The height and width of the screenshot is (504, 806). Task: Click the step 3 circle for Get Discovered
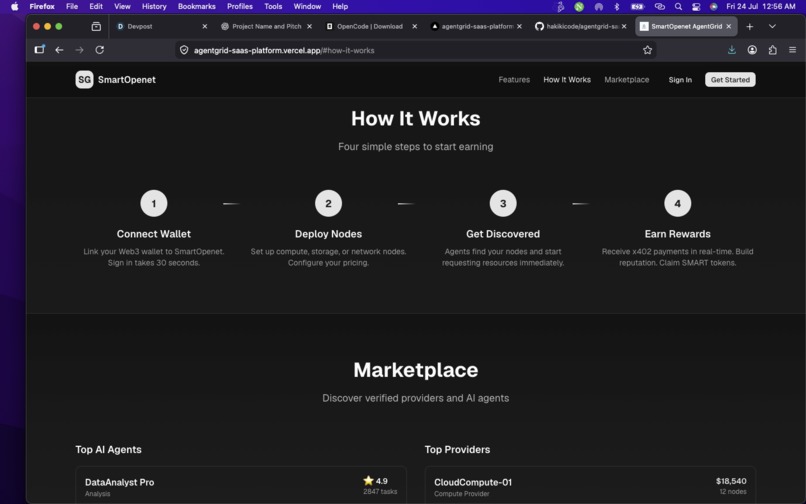click(x=503, y=203)
